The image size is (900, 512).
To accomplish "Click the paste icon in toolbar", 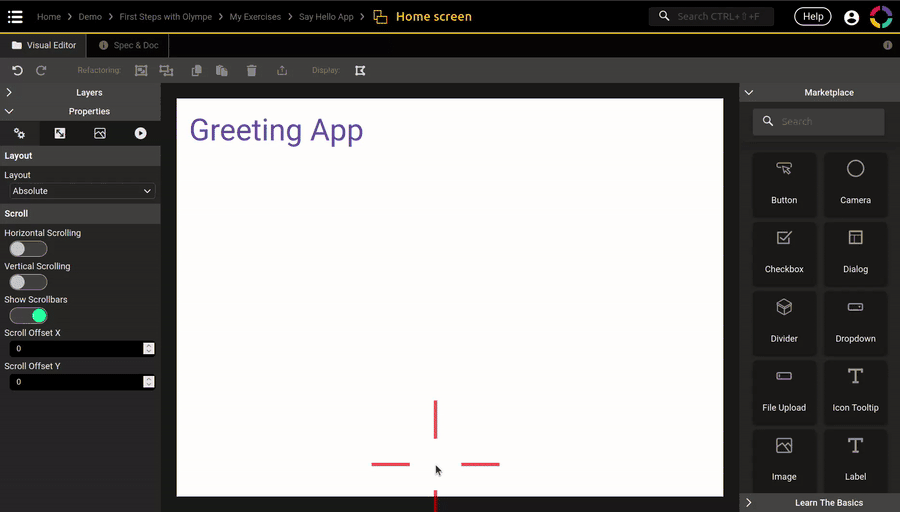I will 221,71.
